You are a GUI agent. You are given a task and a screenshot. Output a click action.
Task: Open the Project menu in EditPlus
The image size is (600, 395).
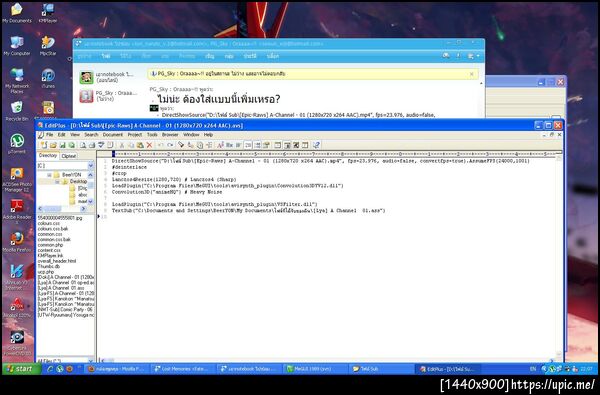pyautogui.click(x=135, y=135)
